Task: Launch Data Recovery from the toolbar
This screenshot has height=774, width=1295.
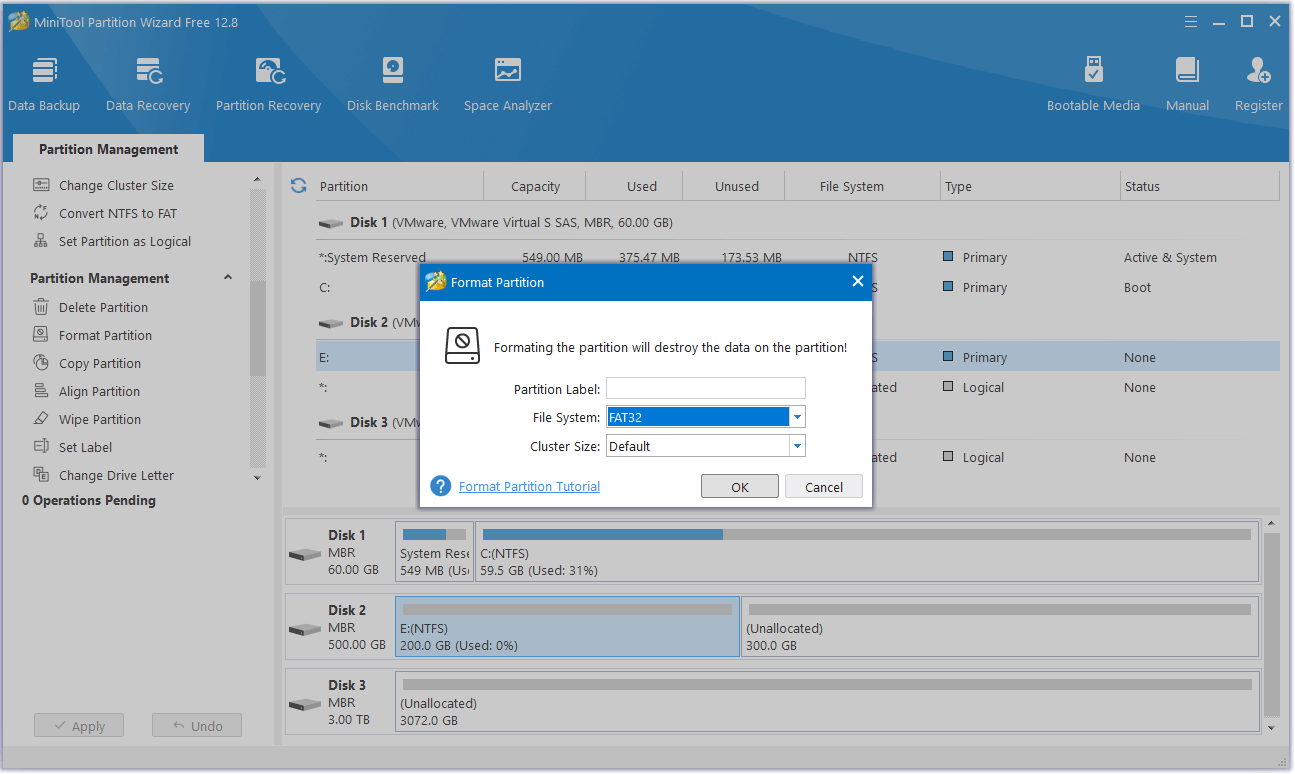Action: pyautogui.click(x=148, y=84)
